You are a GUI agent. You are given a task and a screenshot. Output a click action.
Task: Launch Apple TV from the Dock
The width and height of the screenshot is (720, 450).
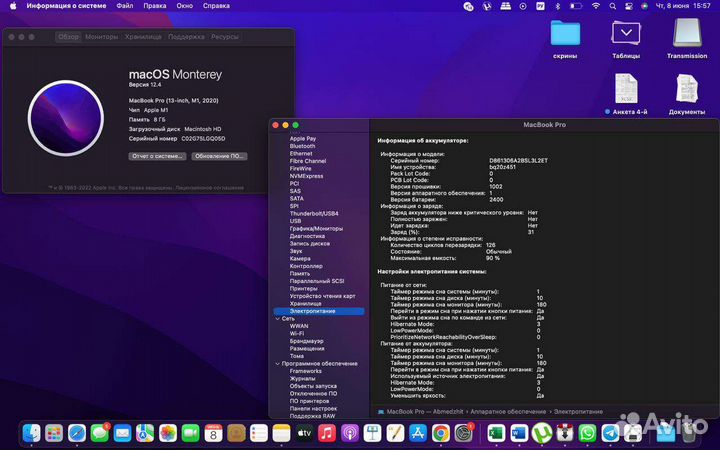(x=304, y=433)
